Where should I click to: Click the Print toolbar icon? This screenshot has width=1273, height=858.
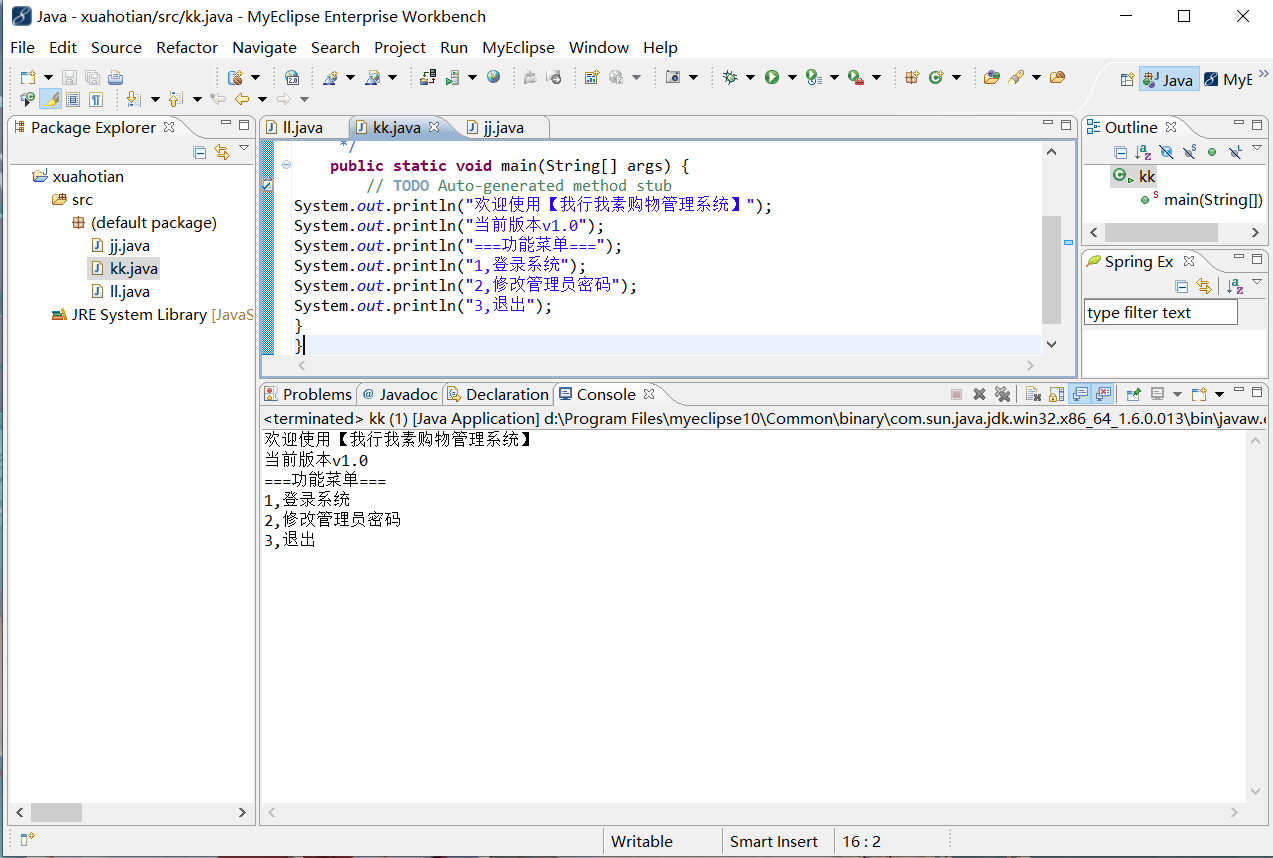115,77
